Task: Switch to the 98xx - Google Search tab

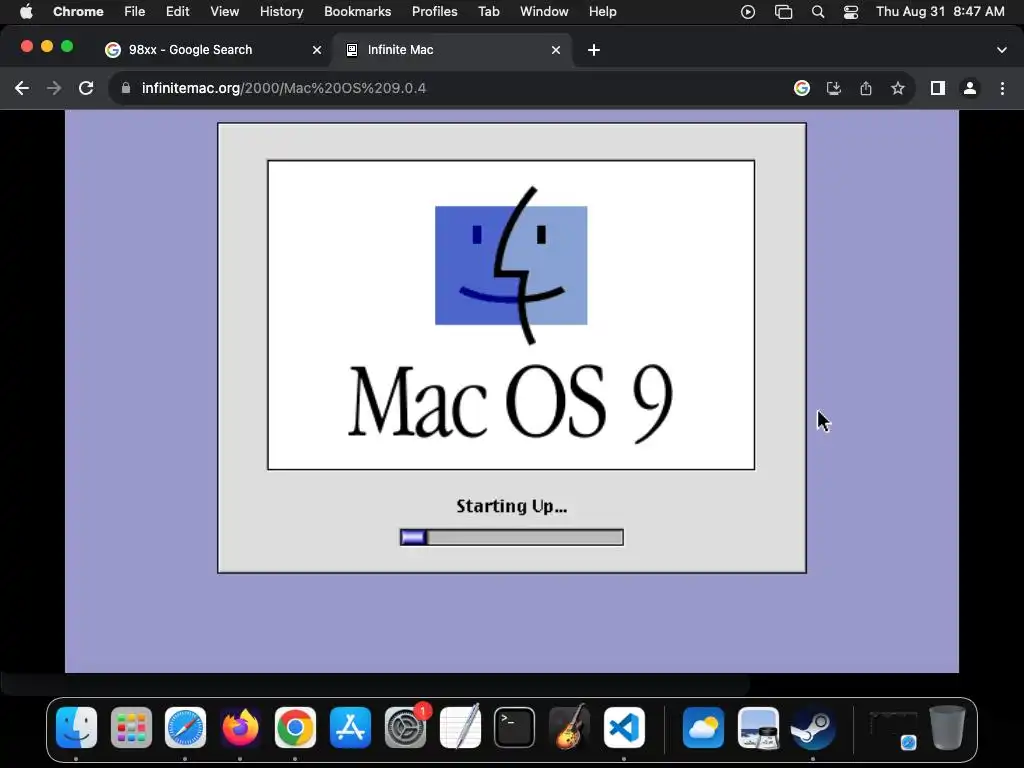Action: [214, 50]
